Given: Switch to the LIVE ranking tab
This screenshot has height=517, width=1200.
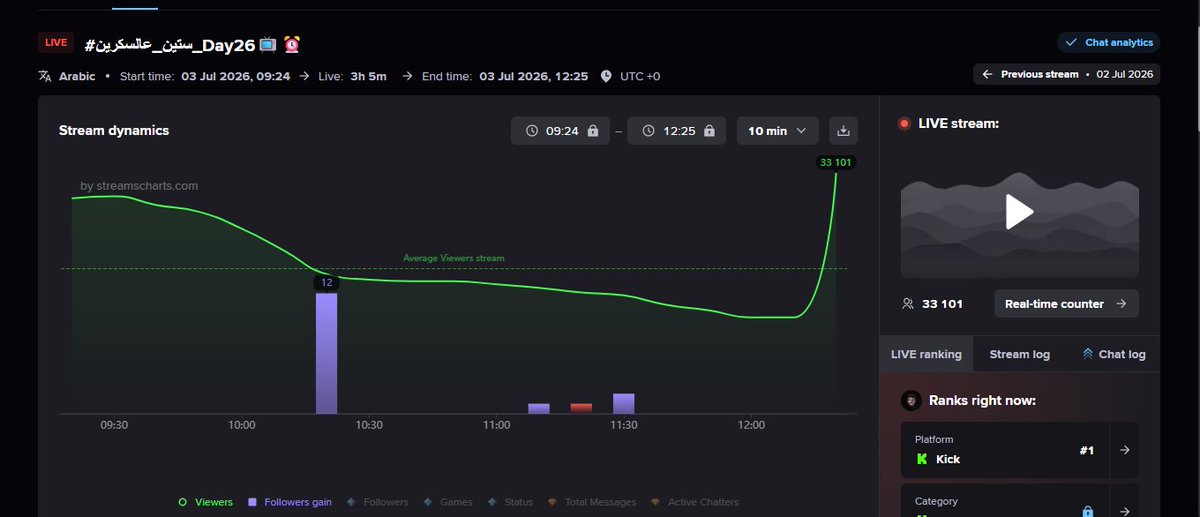Looking at the screenshot, I should pyautogui.click(x=926, y=354).
